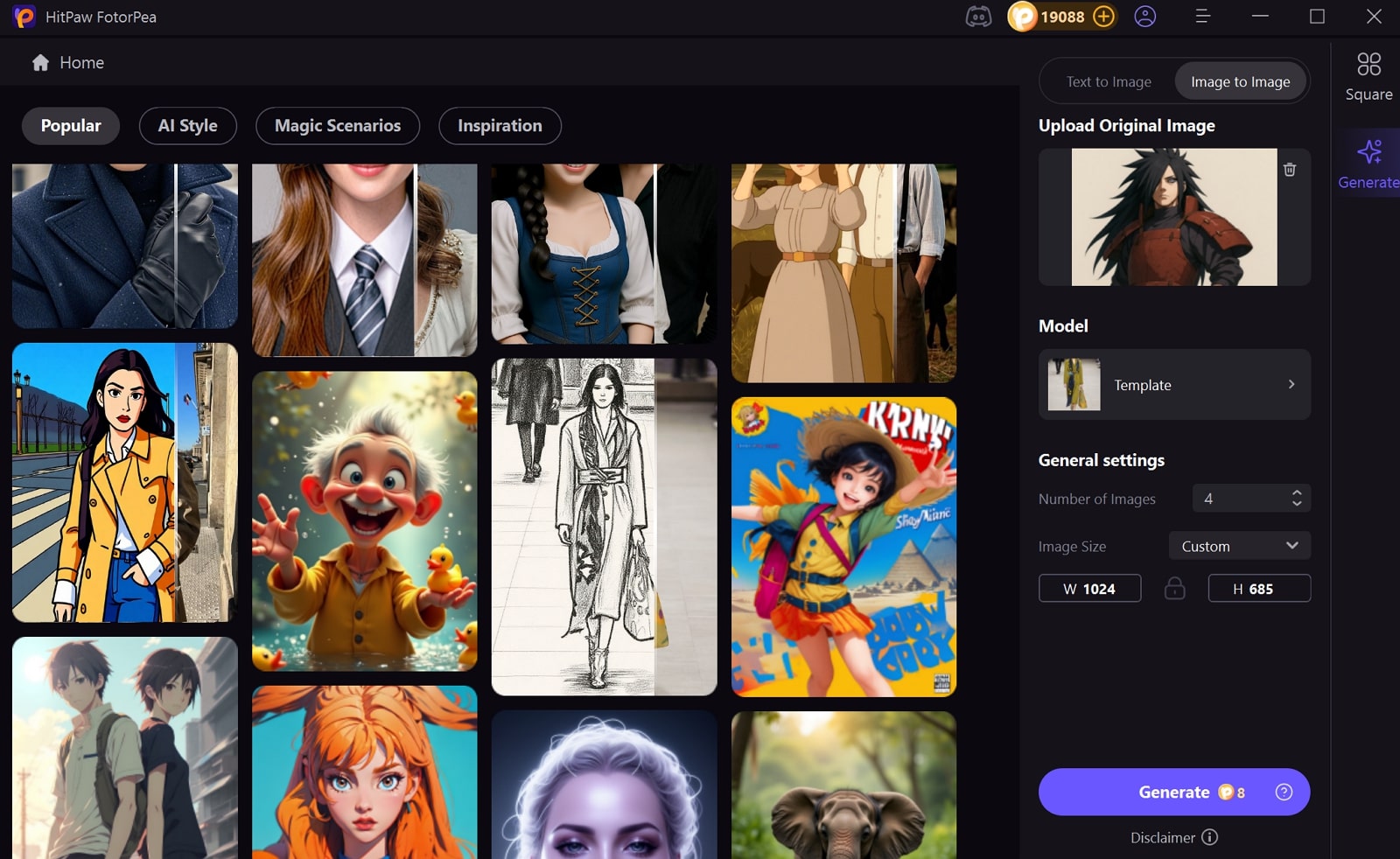Select the vintage anime couple sample
Viewport: 1400px width, 859px height.
coord(843,273)
